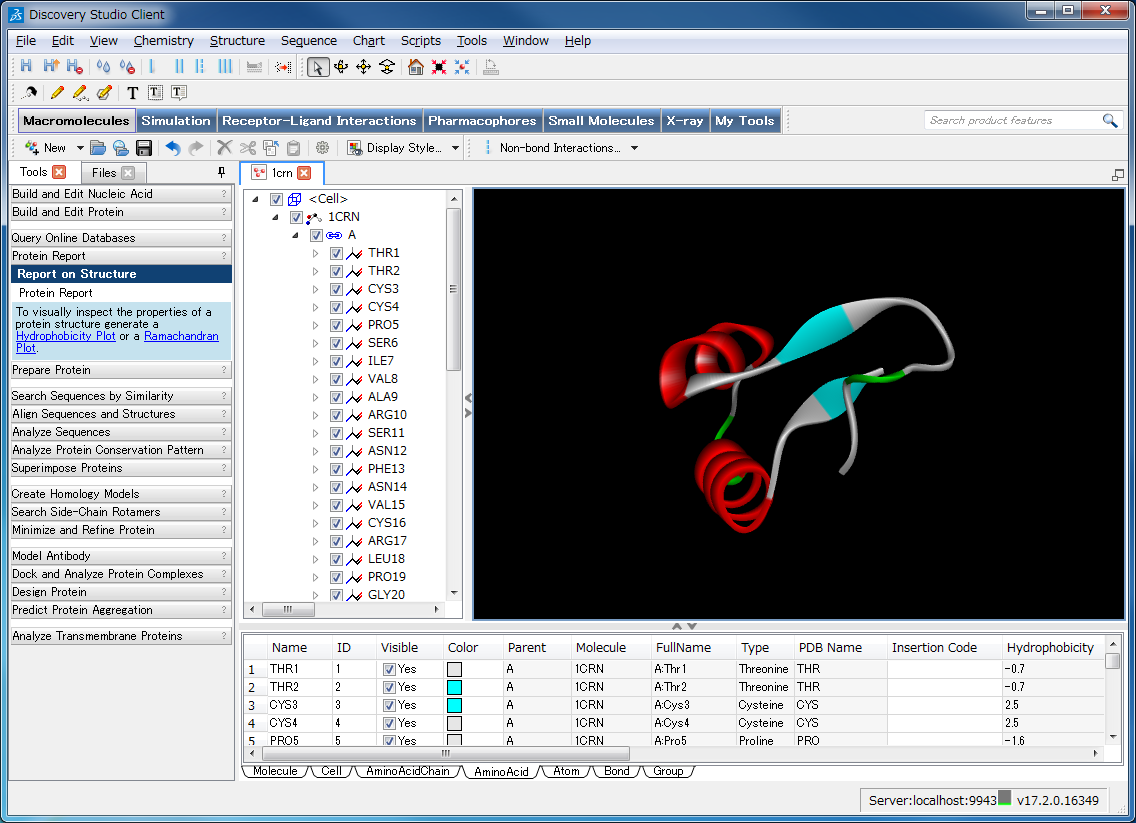
Task: Toggle the ILE7 residue checkbox
Action: (336, 361)
